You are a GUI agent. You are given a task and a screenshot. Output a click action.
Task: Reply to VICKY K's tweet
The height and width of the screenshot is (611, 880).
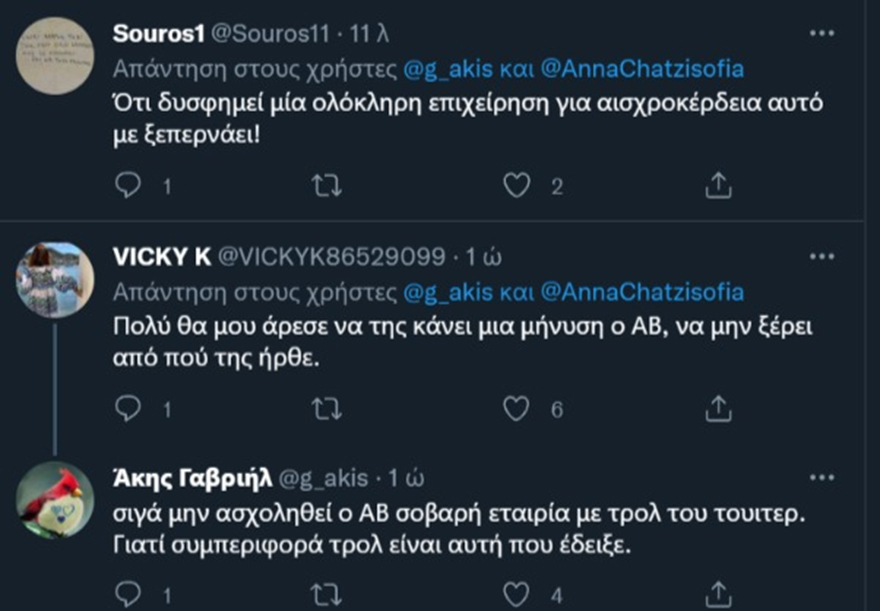(x=128, y=407)
